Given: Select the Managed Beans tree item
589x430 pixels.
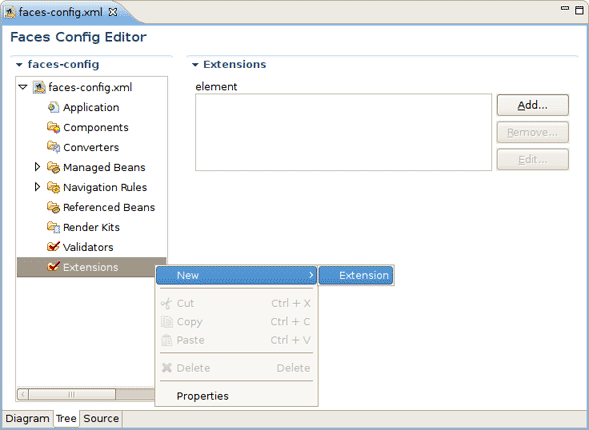Looking at the screenshot, I should (x=104, y=167).
